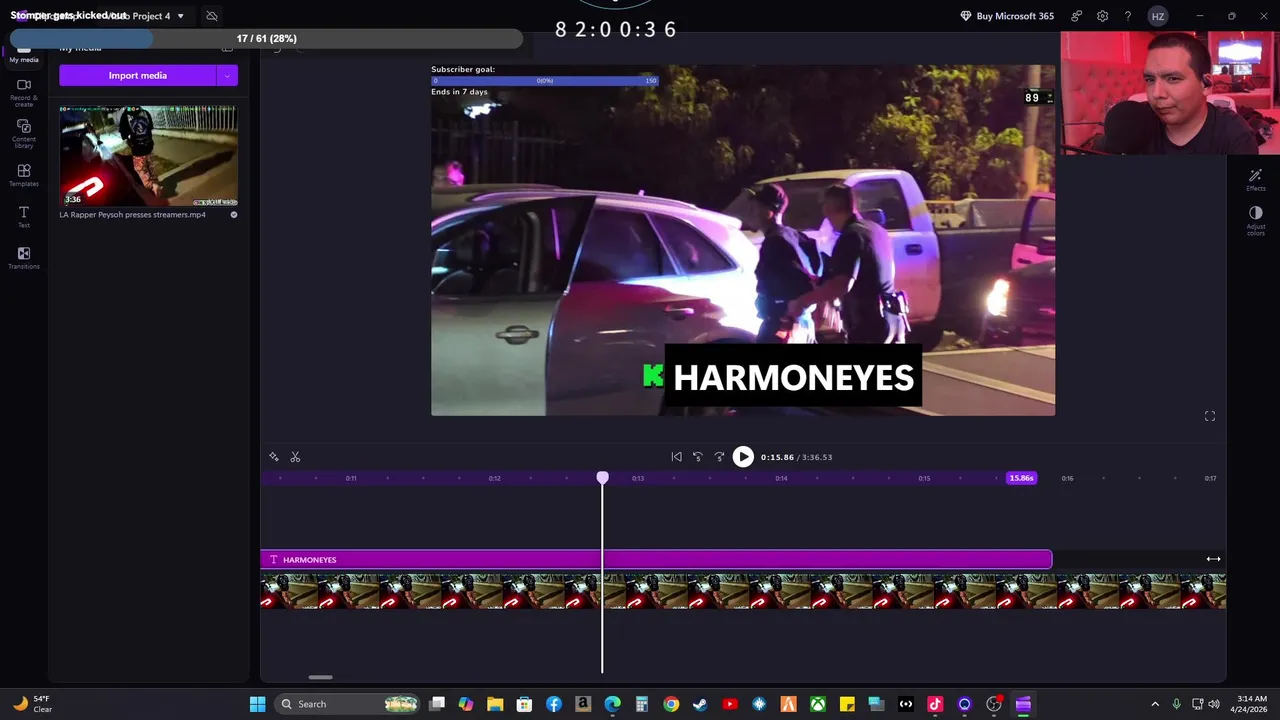Skip back to timeline start
Viewport: 1280px width, 720px height.
(676, 457)
